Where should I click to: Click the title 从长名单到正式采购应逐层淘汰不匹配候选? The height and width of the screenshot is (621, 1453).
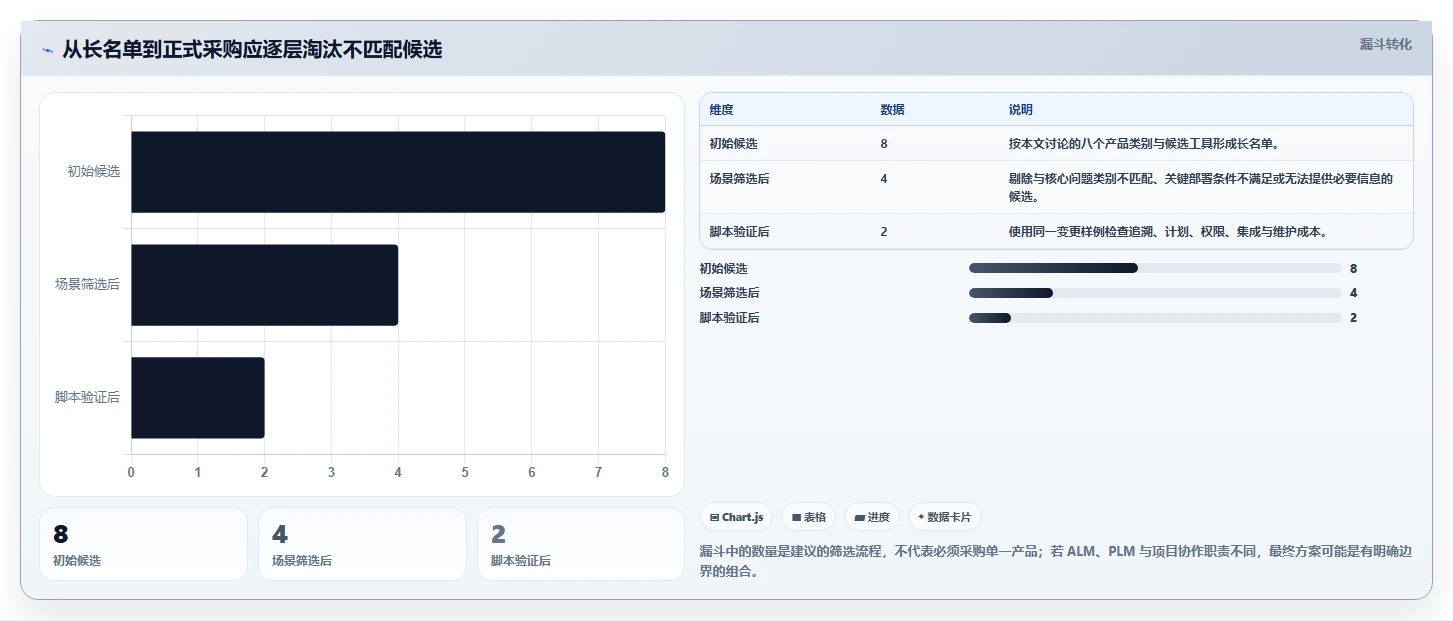tap(252, 50)
